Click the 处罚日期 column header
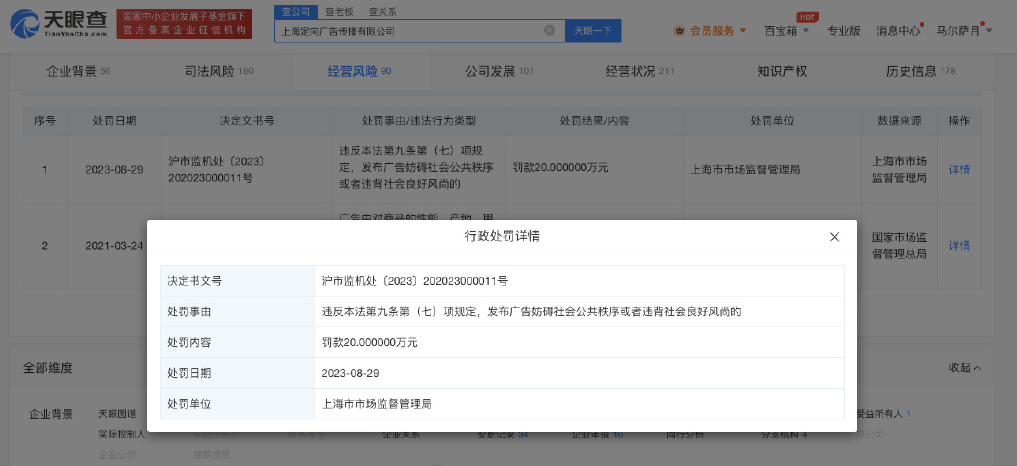Viewport: 1017px width, 466px height. pos(114,121)
